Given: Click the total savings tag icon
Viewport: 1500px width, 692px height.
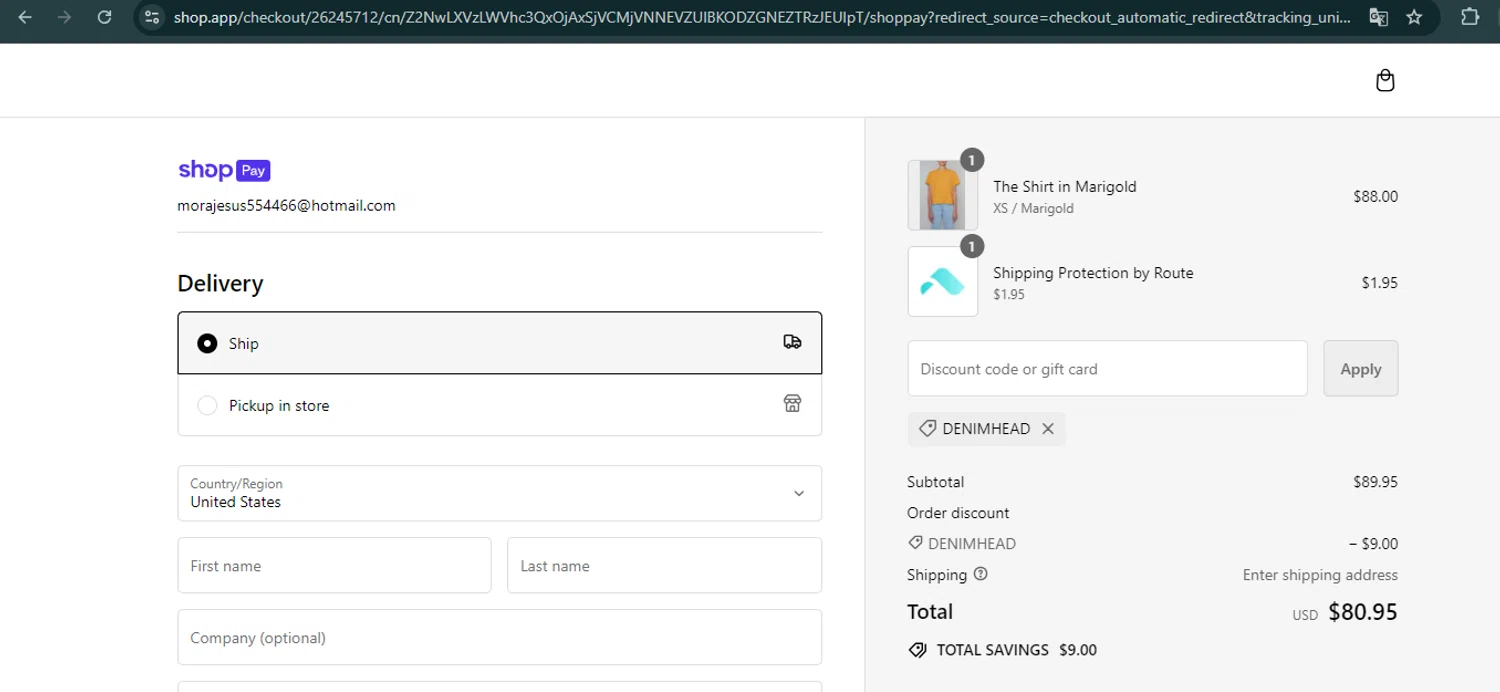Looking at the screenshot, I should pos(917,650).
